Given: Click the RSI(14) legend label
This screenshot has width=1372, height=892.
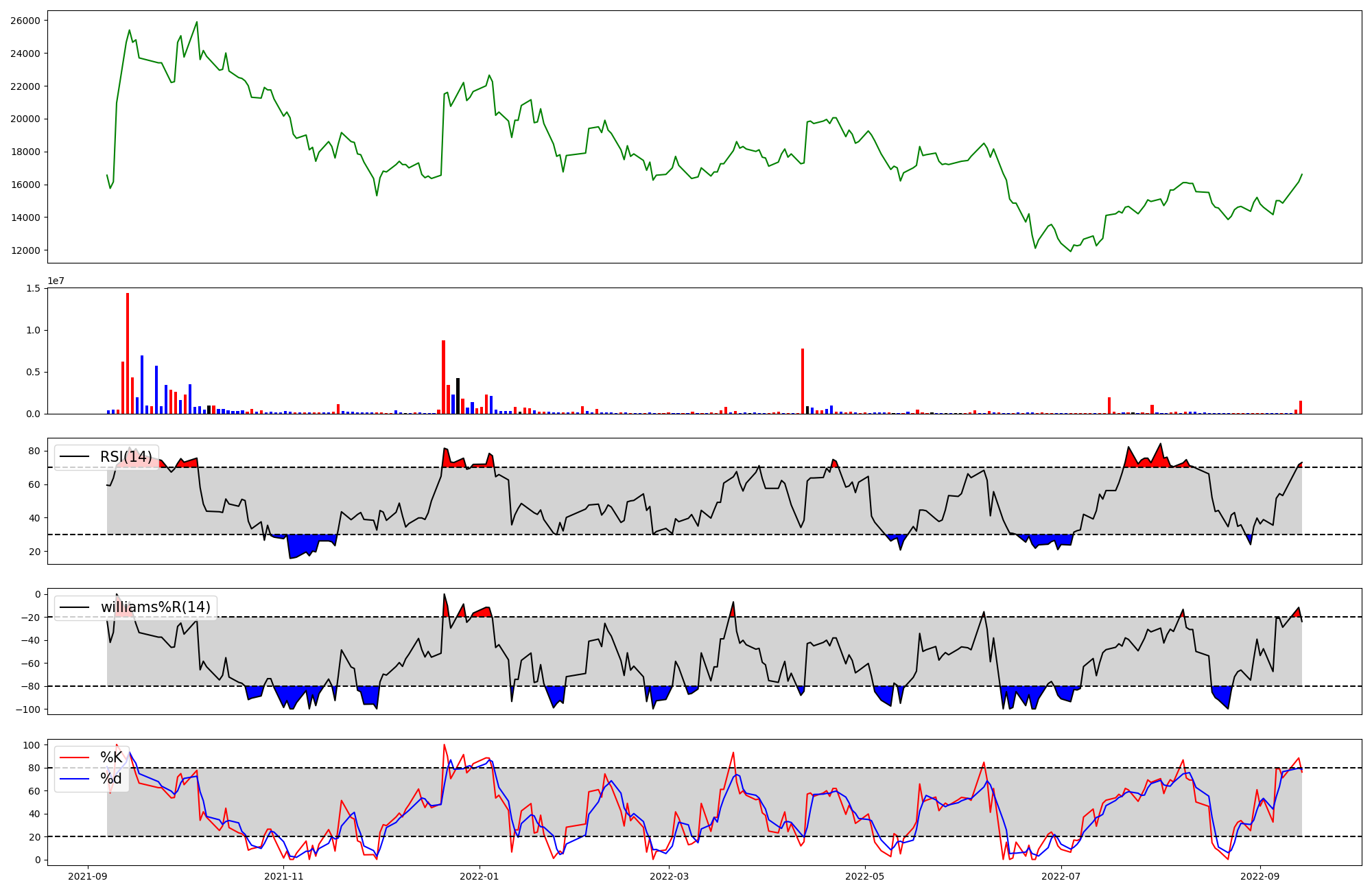Looking at the screenshot, I should point(126,457).
